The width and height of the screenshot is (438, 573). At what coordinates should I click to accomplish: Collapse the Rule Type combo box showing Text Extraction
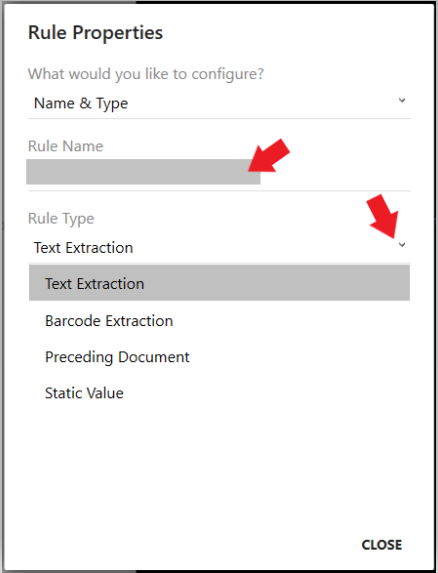pos(219,248)
